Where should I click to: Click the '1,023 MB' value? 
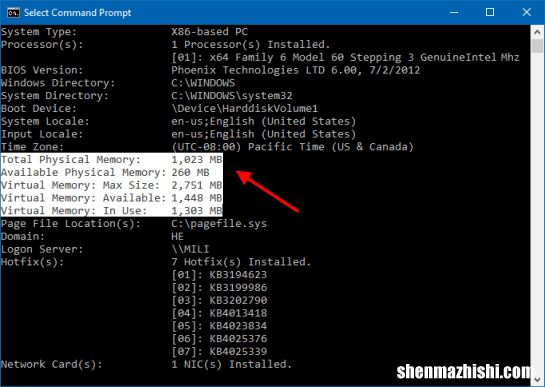(x=197, y=160)
